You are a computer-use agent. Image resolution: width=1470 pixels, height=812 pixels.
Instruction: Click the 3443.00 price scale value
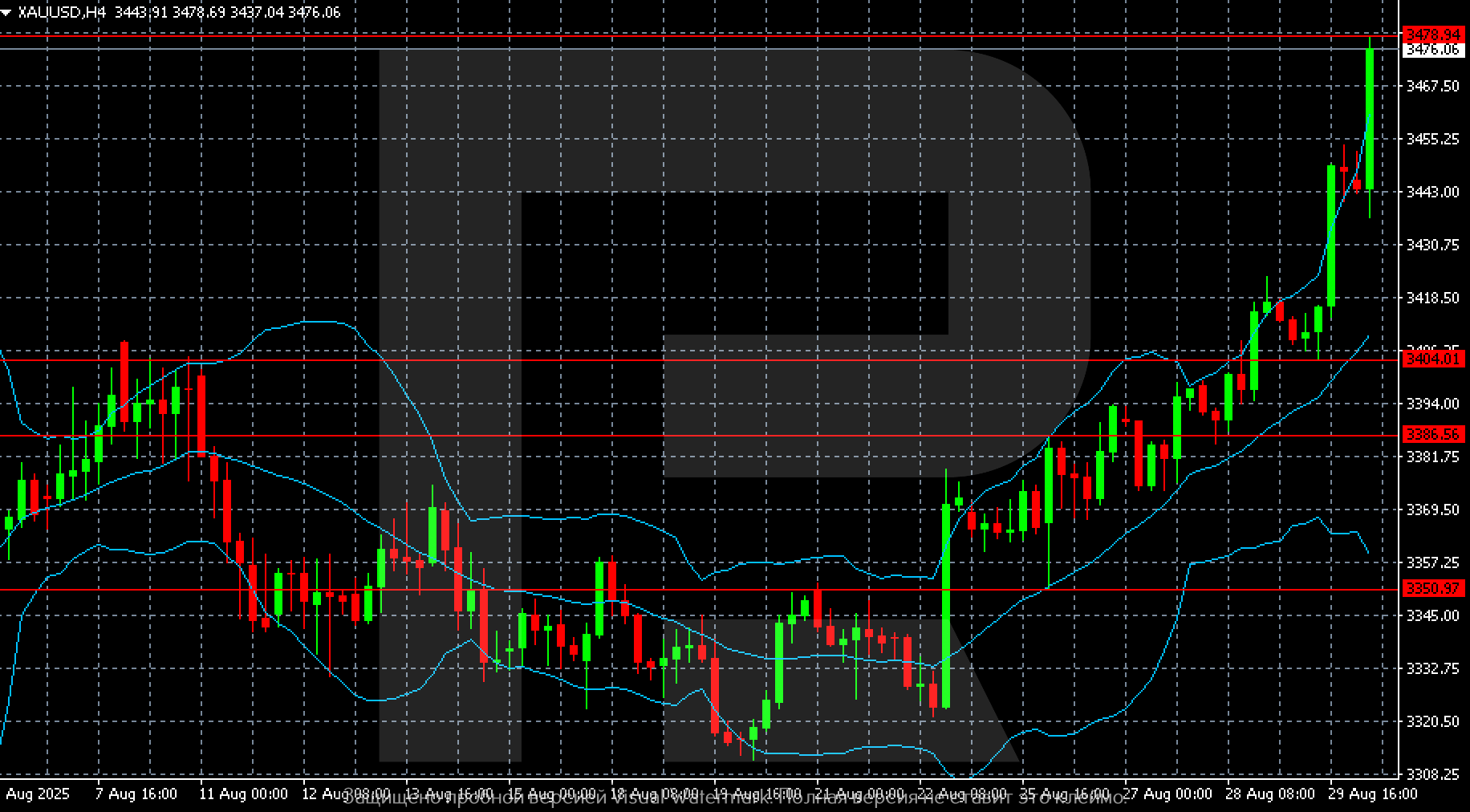(x=1433, y=192)
